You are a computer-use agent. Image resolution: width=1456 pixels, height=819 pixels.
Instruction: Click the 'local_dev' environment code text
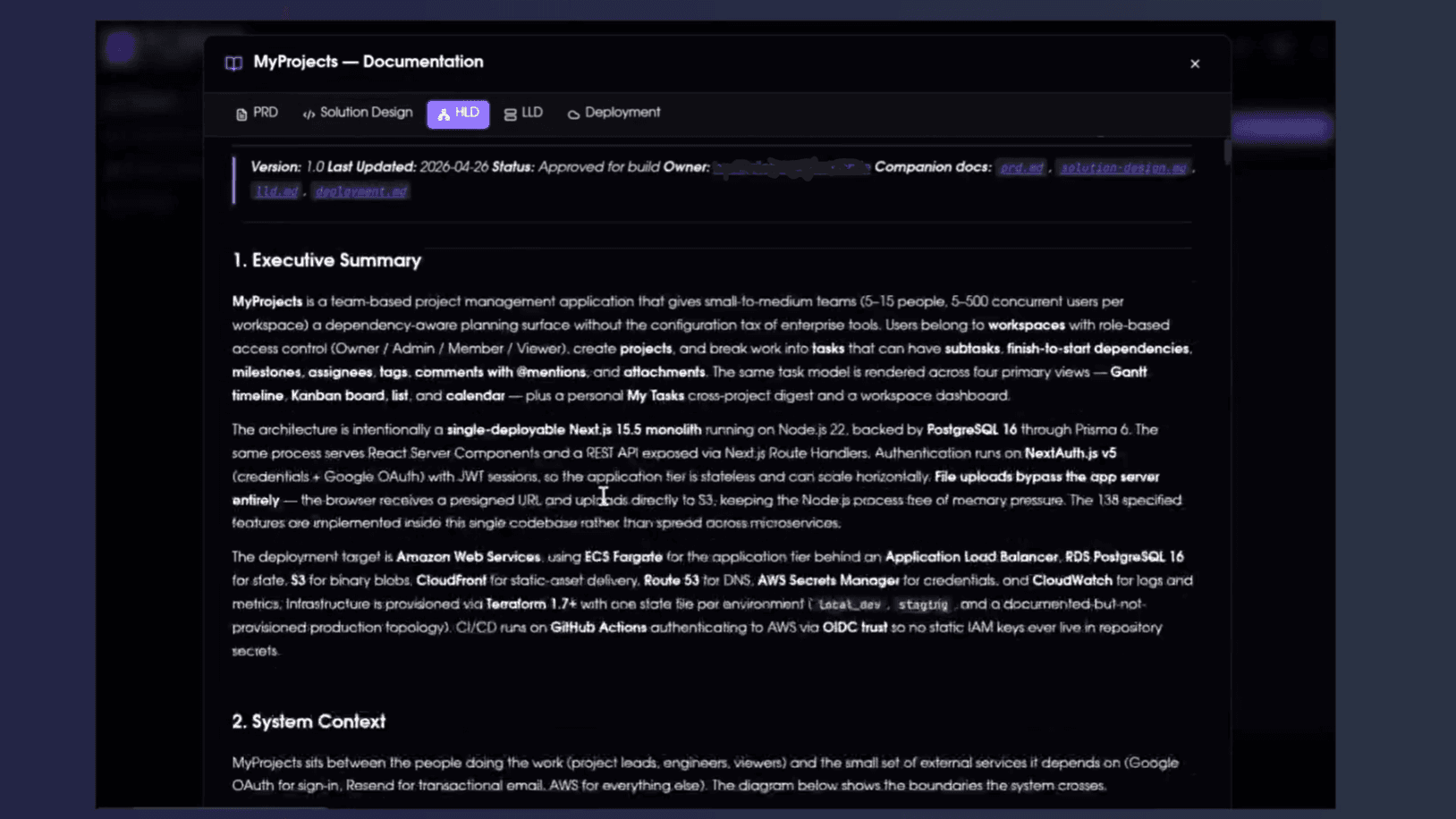click(851, 605)
